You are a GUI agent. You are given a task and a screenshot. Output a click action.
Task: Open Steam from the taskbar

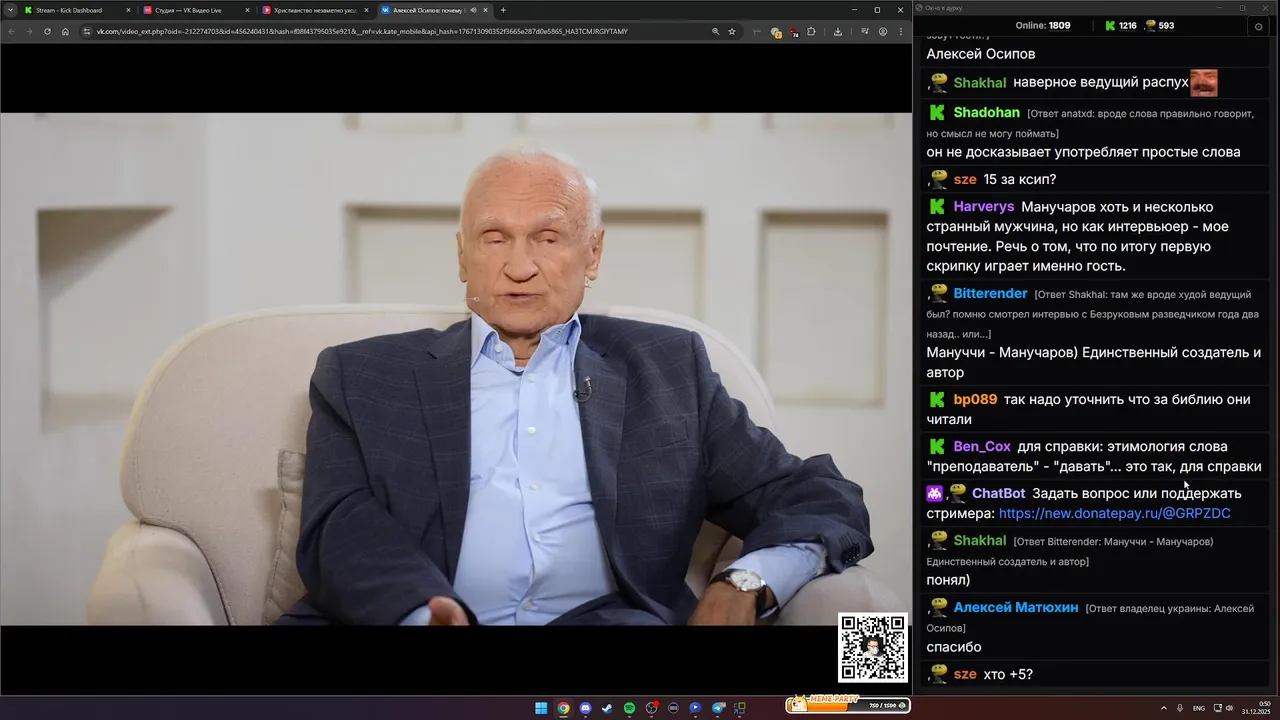(607, 708)
